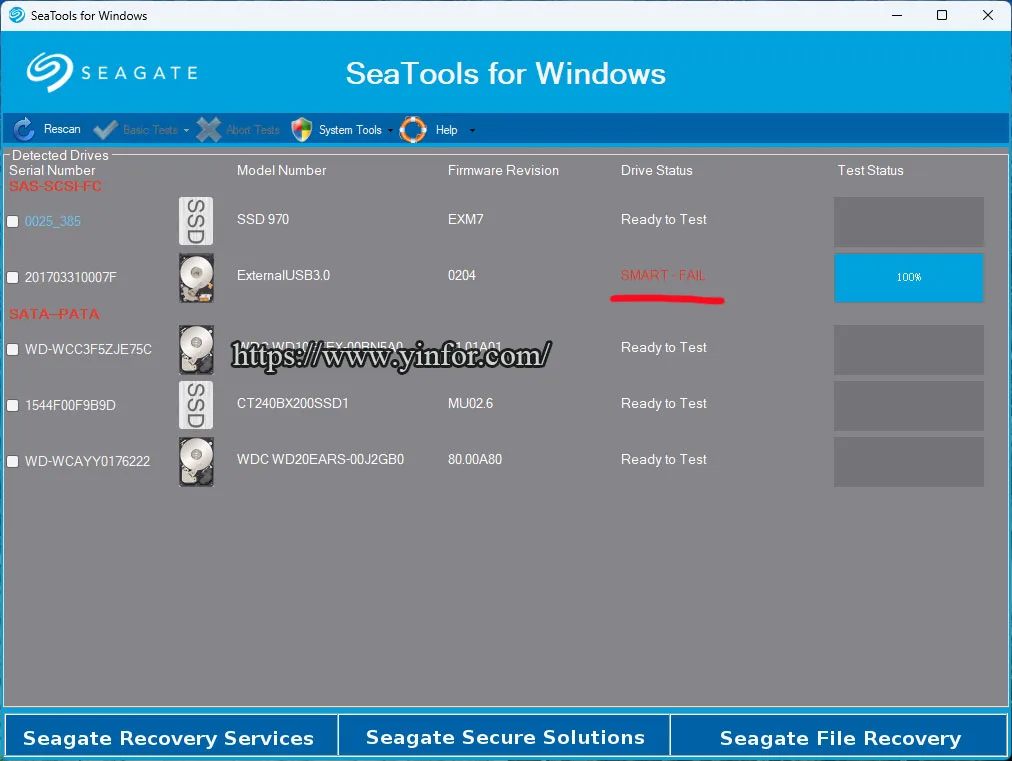Click the Basic Tests checkmark icon
Image resolution: width=1012 pixels, height=761 pixels.
[105, 130]
